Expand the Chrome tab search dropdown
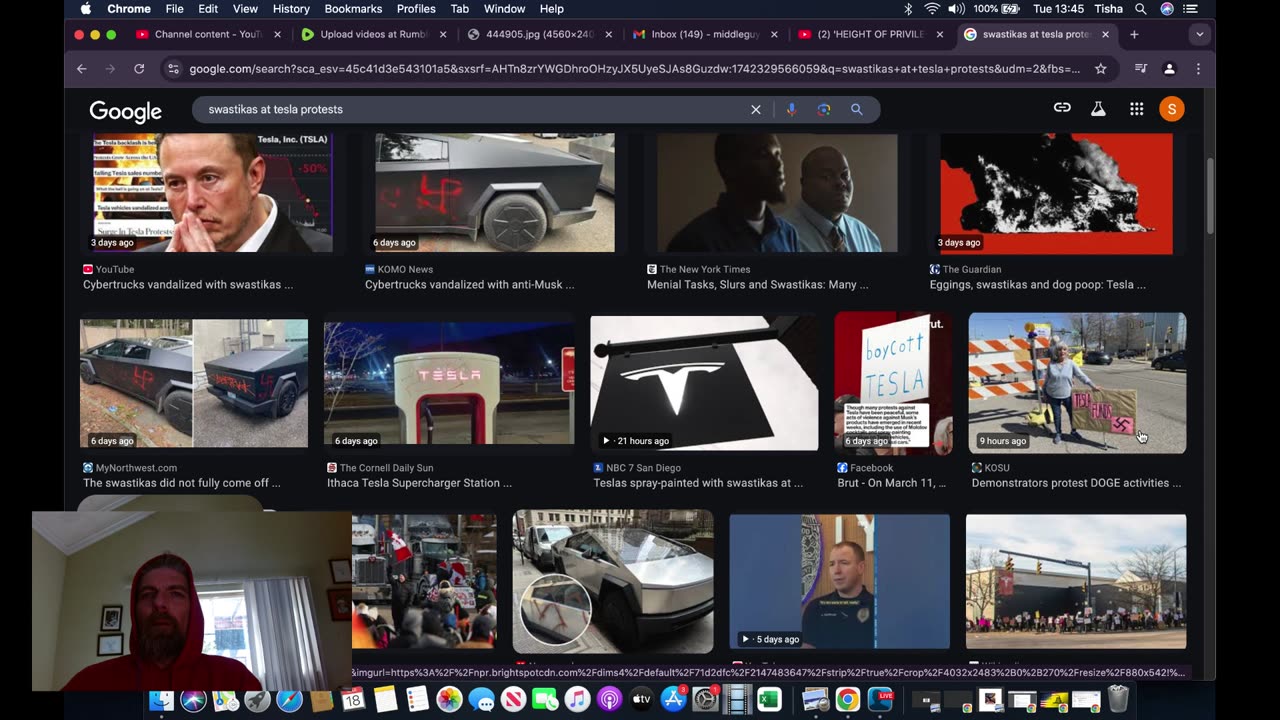The image size is (1280, 720). pyautogui.click(x=1199, y=34)
